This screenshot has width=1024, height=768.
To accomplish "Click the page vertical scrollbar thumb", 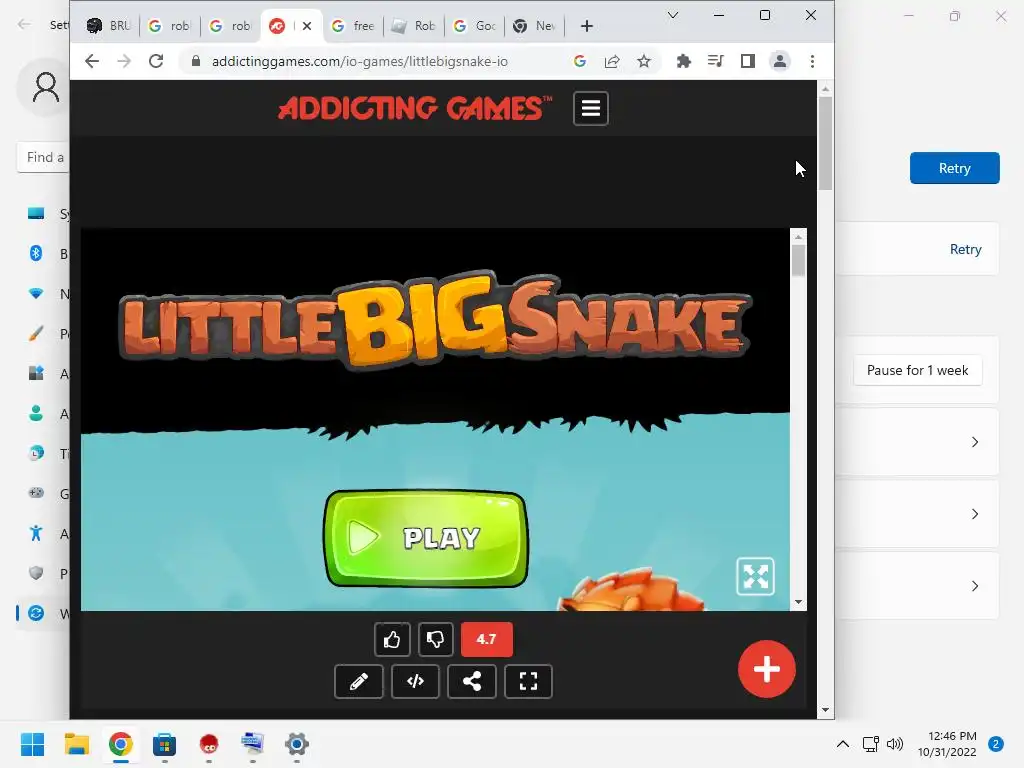I will (825, 144).
